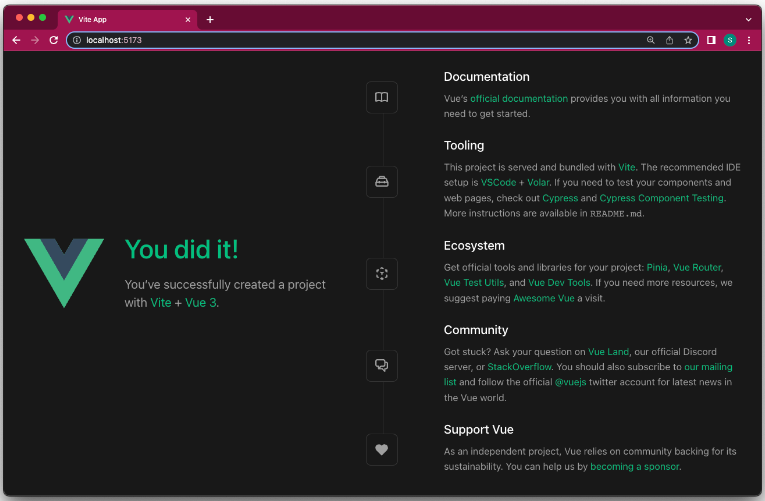
Task: Open the official documentation link
Action: [519, 99]
